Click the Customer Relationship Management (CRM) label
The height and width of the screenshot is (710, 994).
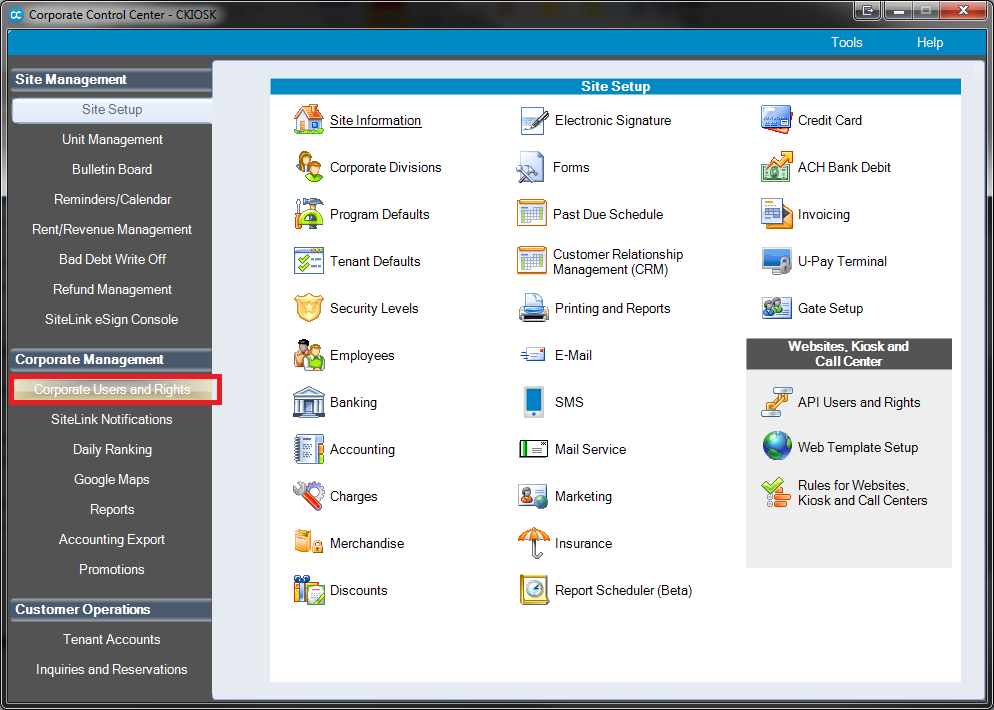618,262
